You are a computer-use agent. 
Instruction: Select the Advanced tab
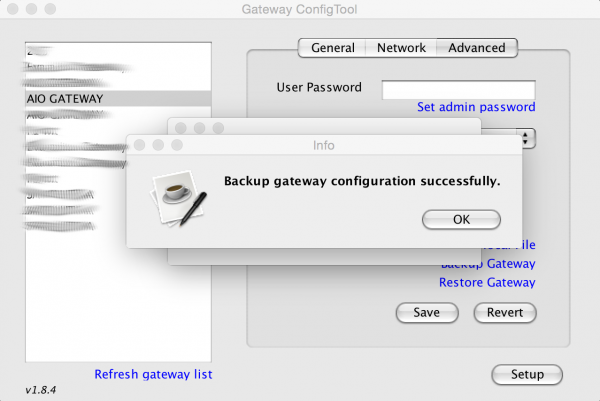pos(476,48)
